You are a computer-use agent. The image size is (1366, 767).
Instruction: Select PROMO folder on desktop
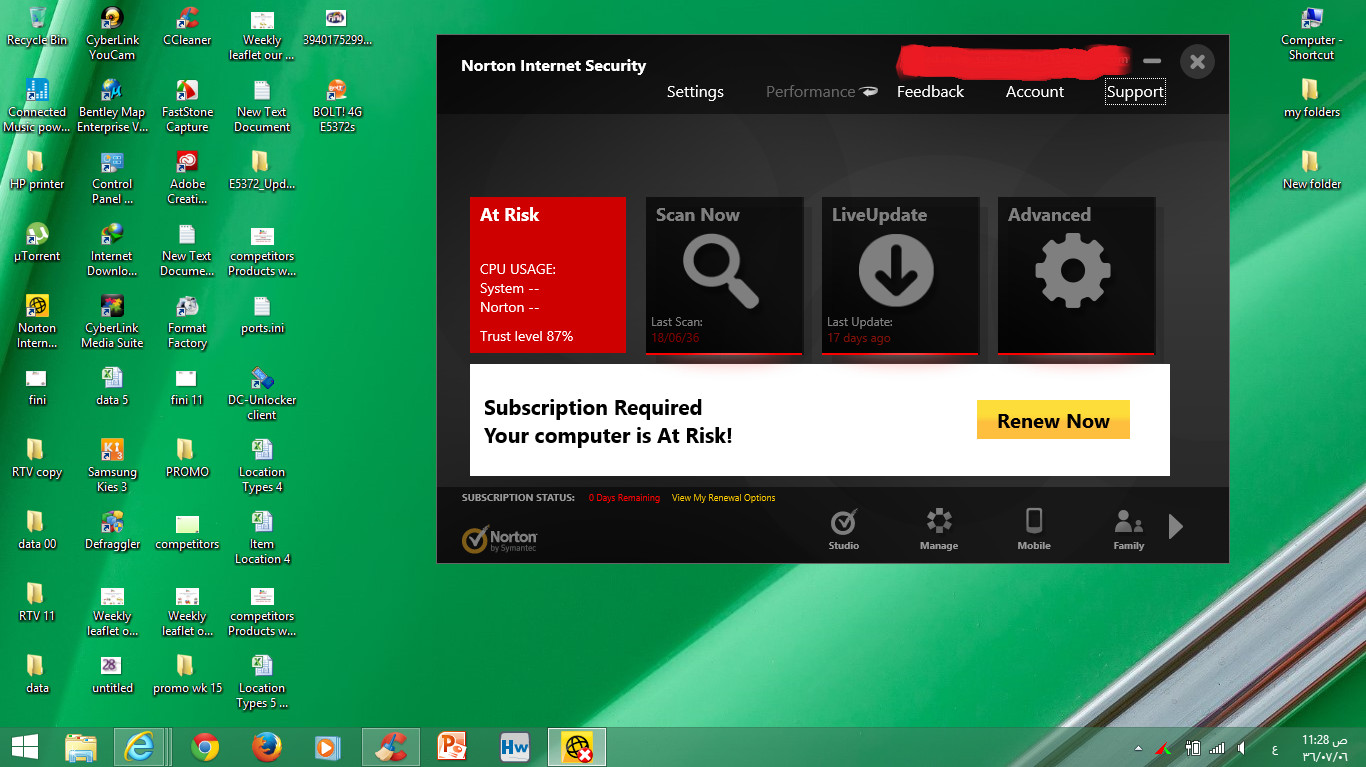187,459
